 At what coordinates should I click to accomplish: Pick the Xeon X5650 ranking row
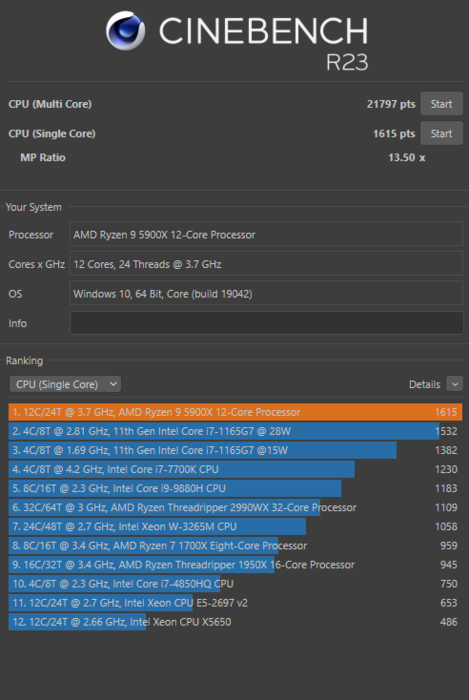click(x=235, y=622)
